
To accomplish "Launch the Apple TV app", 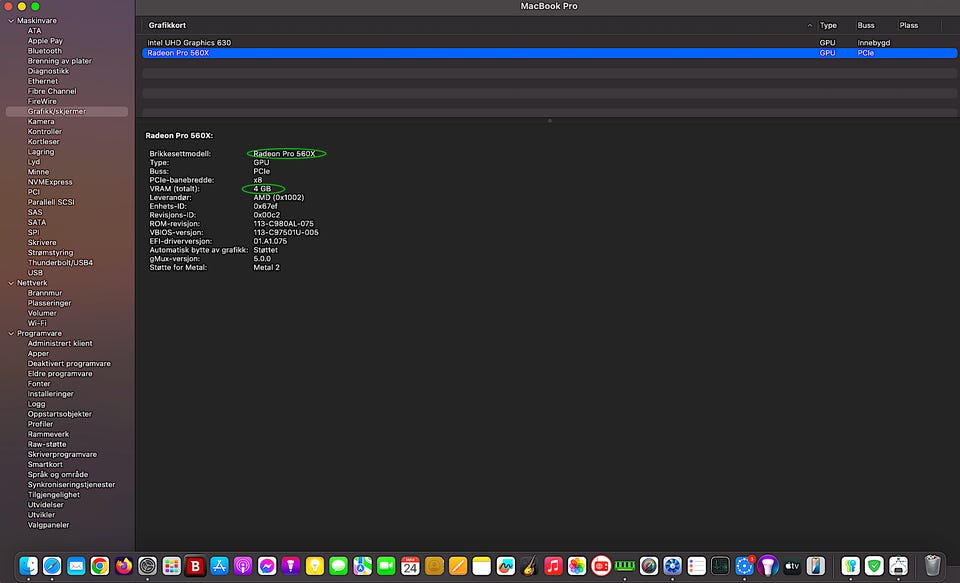I will [792, 565].
